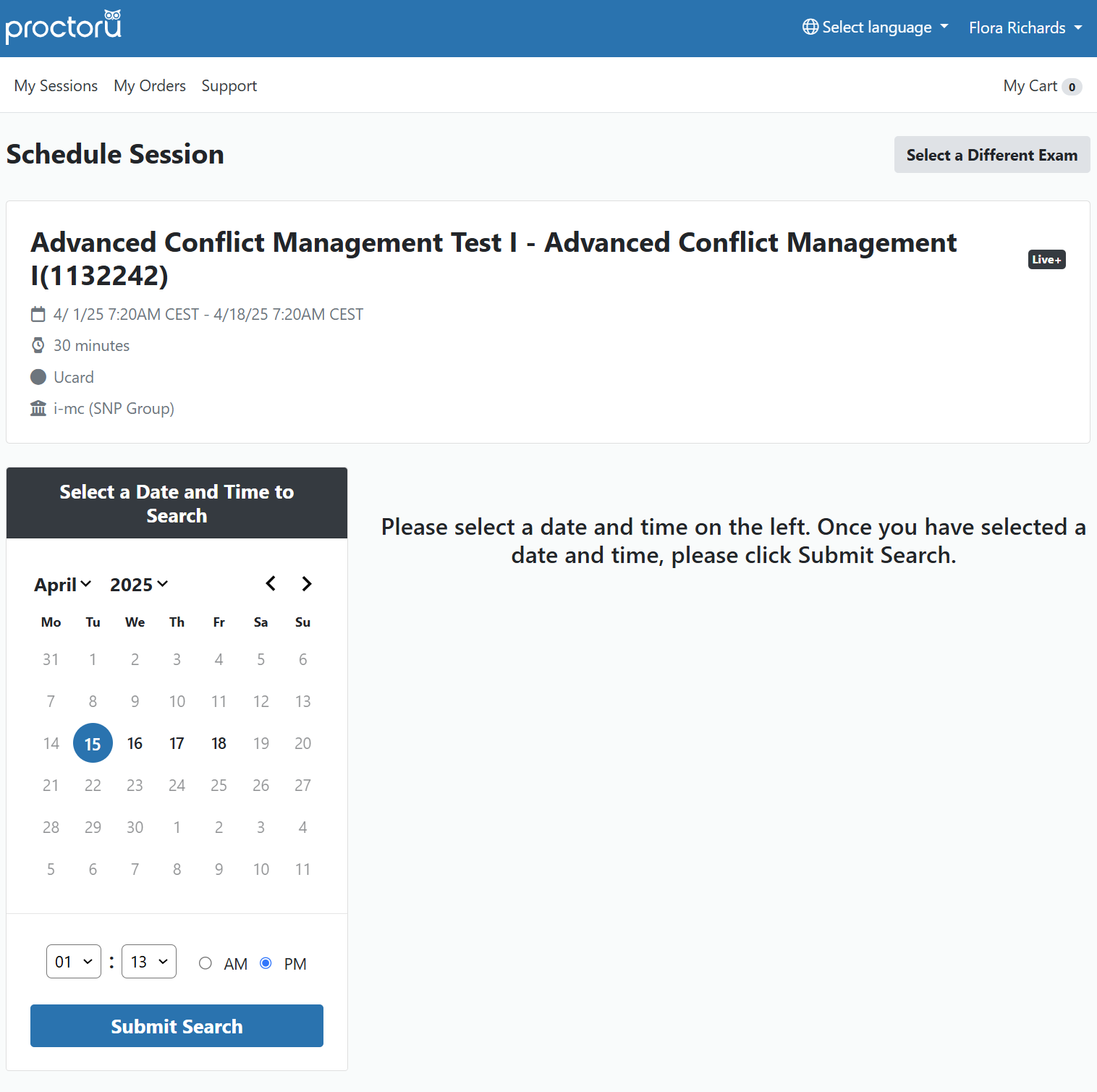Click the globe language icon
This screenshot has width=1097, height=1092.
pos(810,27)
